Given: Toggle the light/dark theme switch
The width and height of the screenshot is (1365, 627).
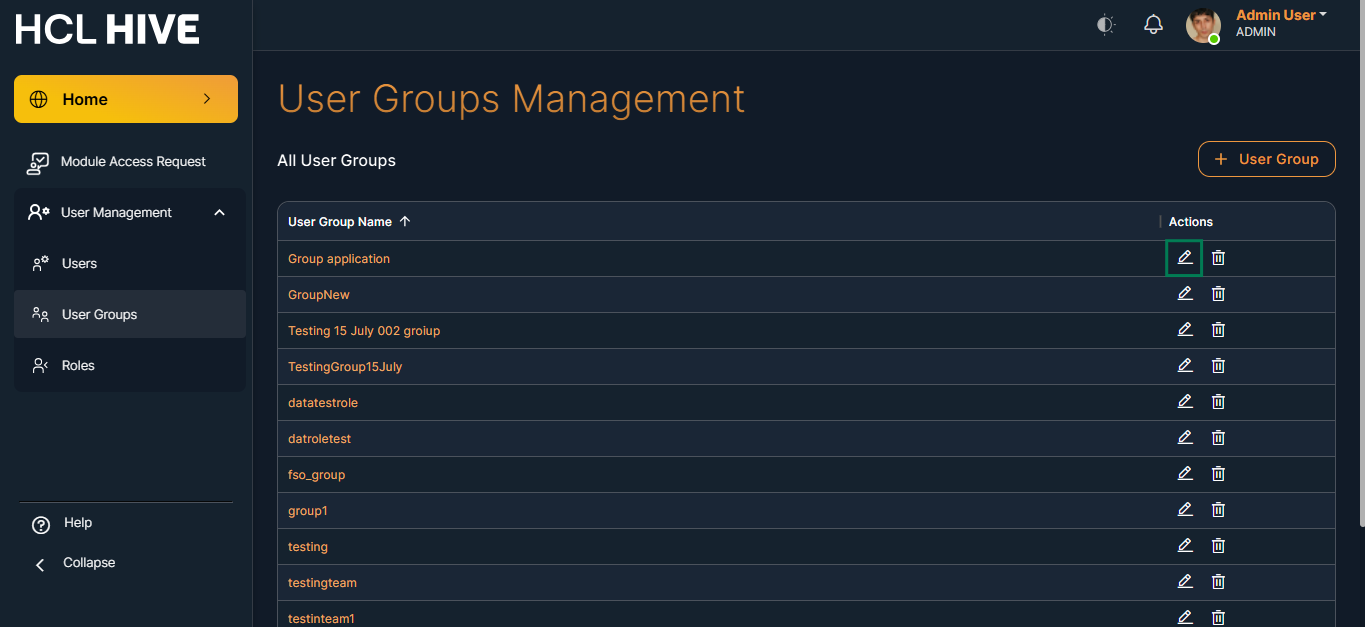Looking at the screenshot, I should point(1105,25).
